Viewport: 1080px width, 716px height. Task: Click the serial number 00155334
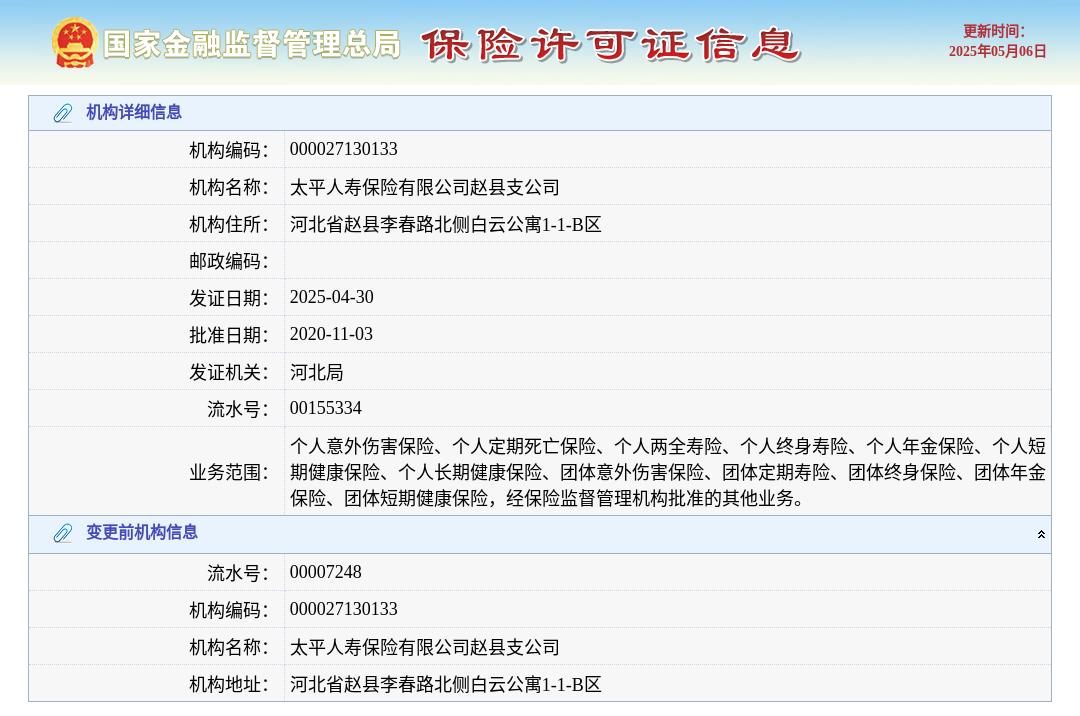pyautogui.click(x=326, y=408)
